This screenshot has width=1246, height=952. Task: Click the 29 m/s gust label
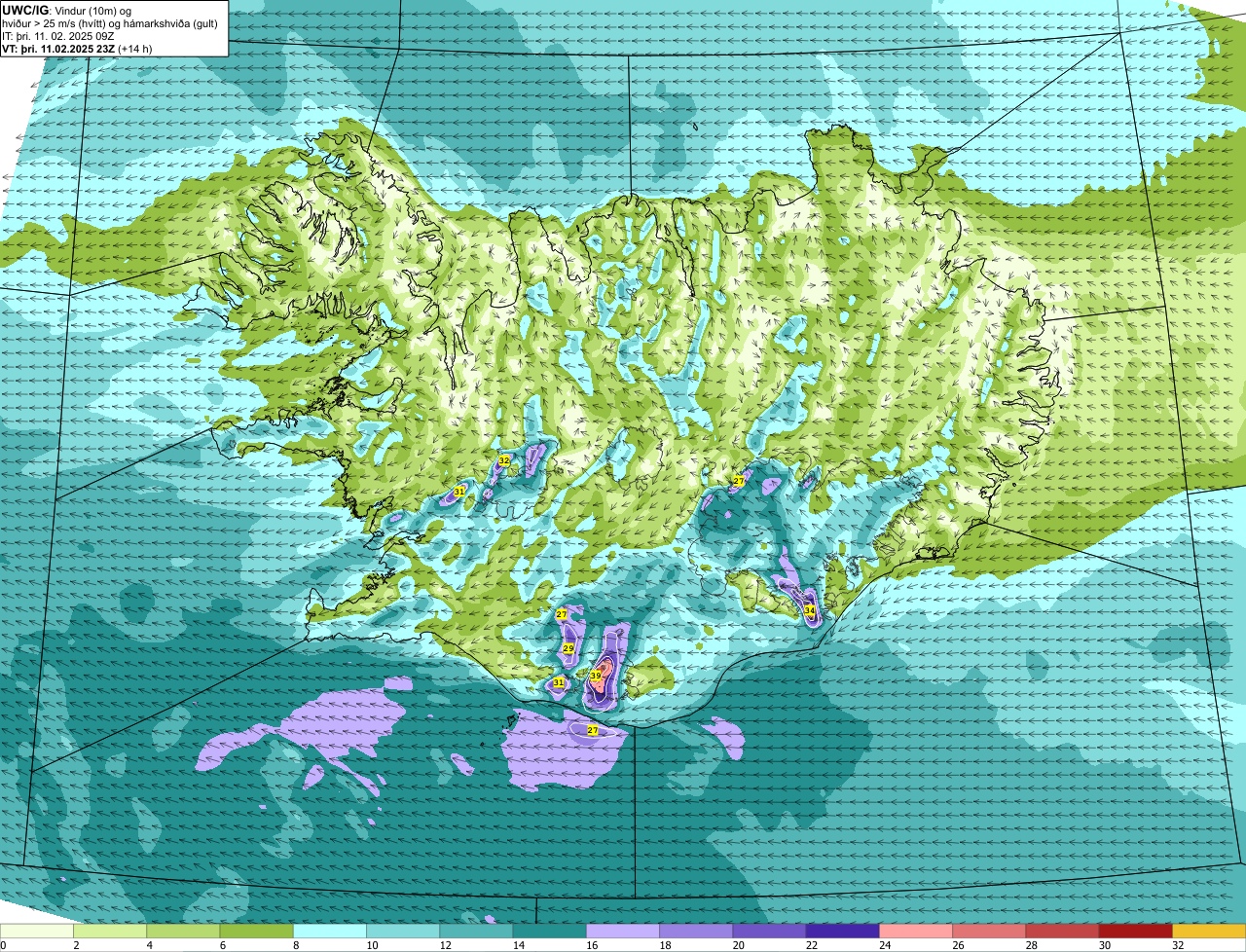pyautogui.click(x=568, y=648)
